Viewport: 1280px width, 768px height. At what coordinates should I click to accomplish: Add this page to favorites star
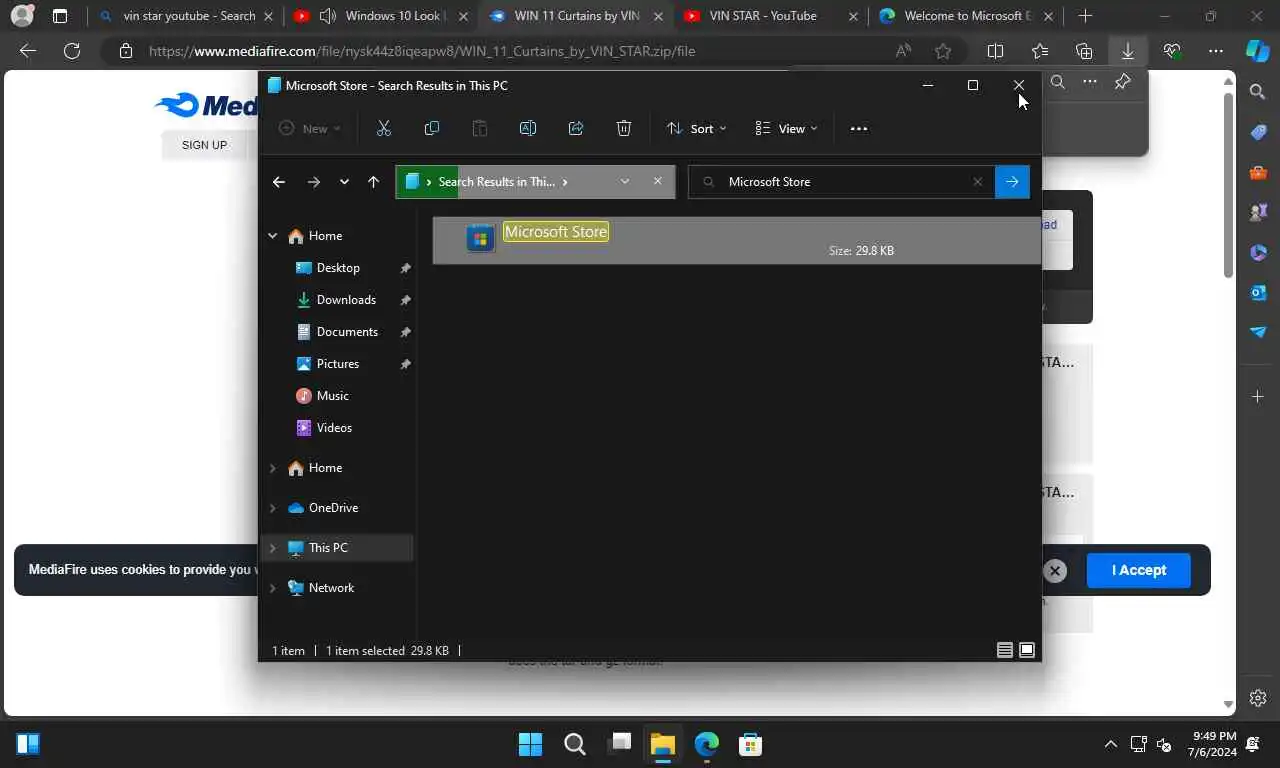coord(943,51)
